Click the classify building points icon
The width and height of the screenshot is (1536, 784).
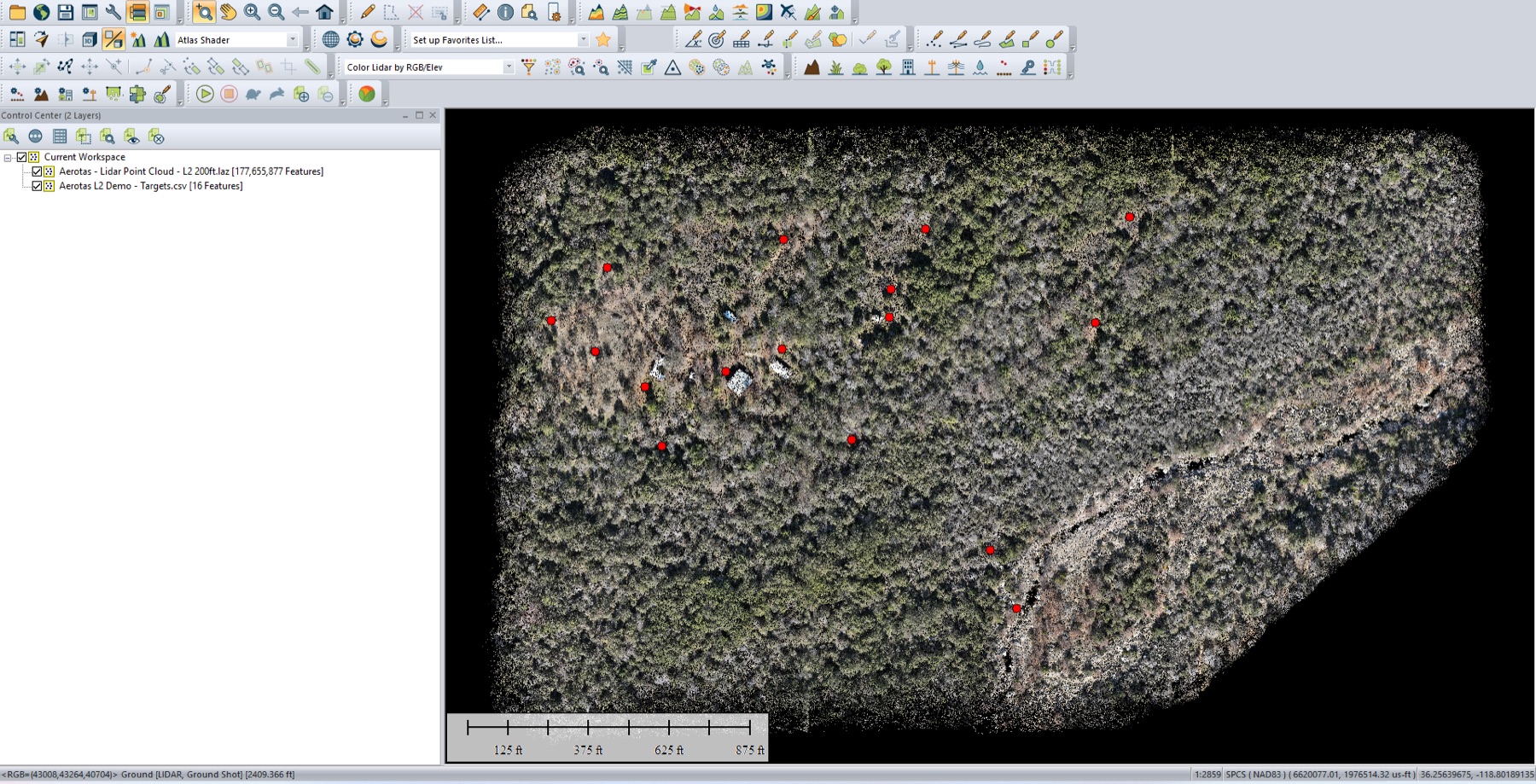click(908, 67)
